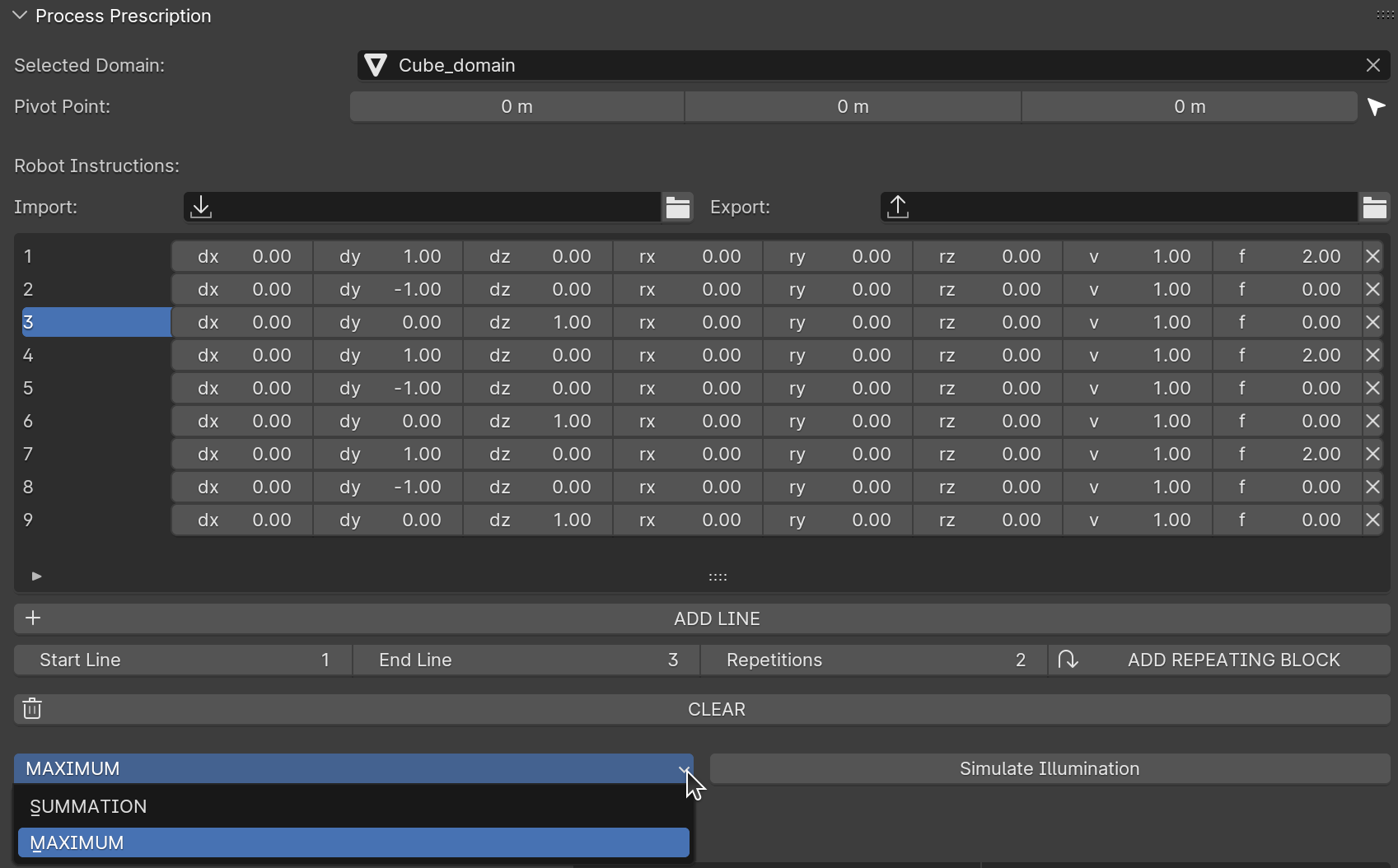The height and width of the screenshot is (868, 1398).
Task: Remove instruction line 1
Action: pos(1372,256)
